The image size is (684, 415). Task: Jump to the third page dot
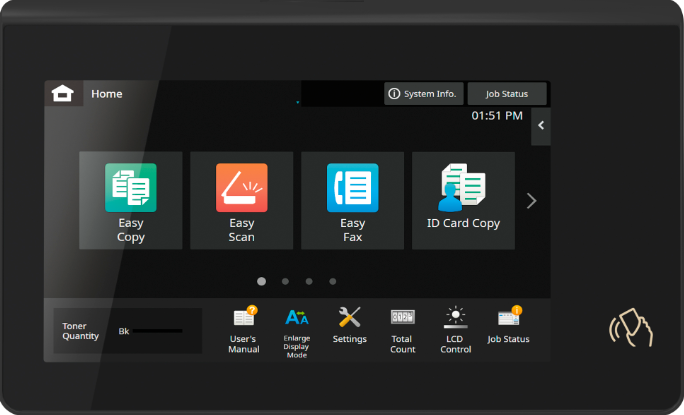(309, 282)
